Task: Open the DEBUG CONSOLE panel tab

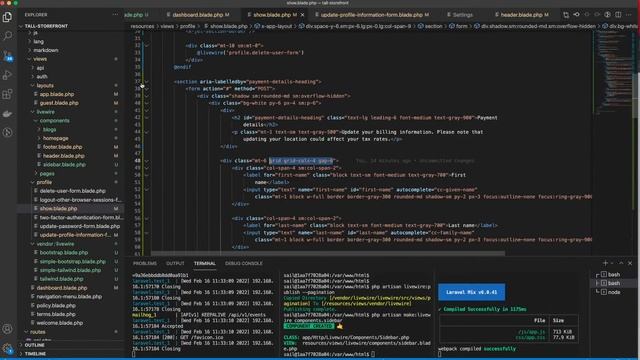Action: (244, 263)
